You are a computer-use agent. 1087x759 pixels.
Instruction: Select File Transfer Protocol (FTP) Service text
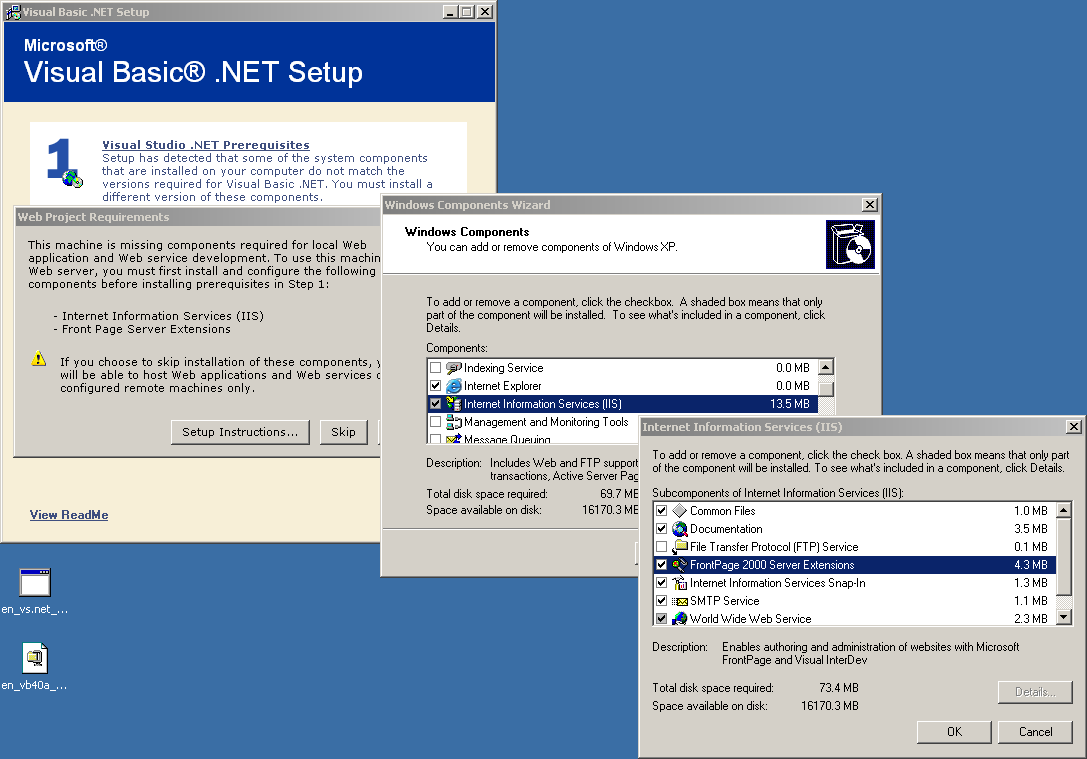[774, 547]
